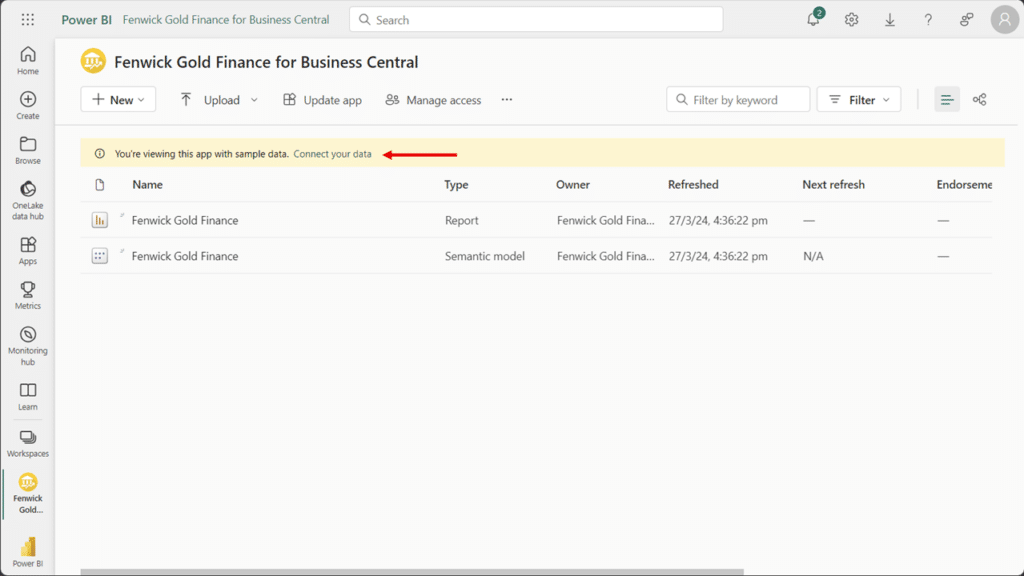Click the feedback icon in the header
Screen dimensions: 1024x576
967,20
